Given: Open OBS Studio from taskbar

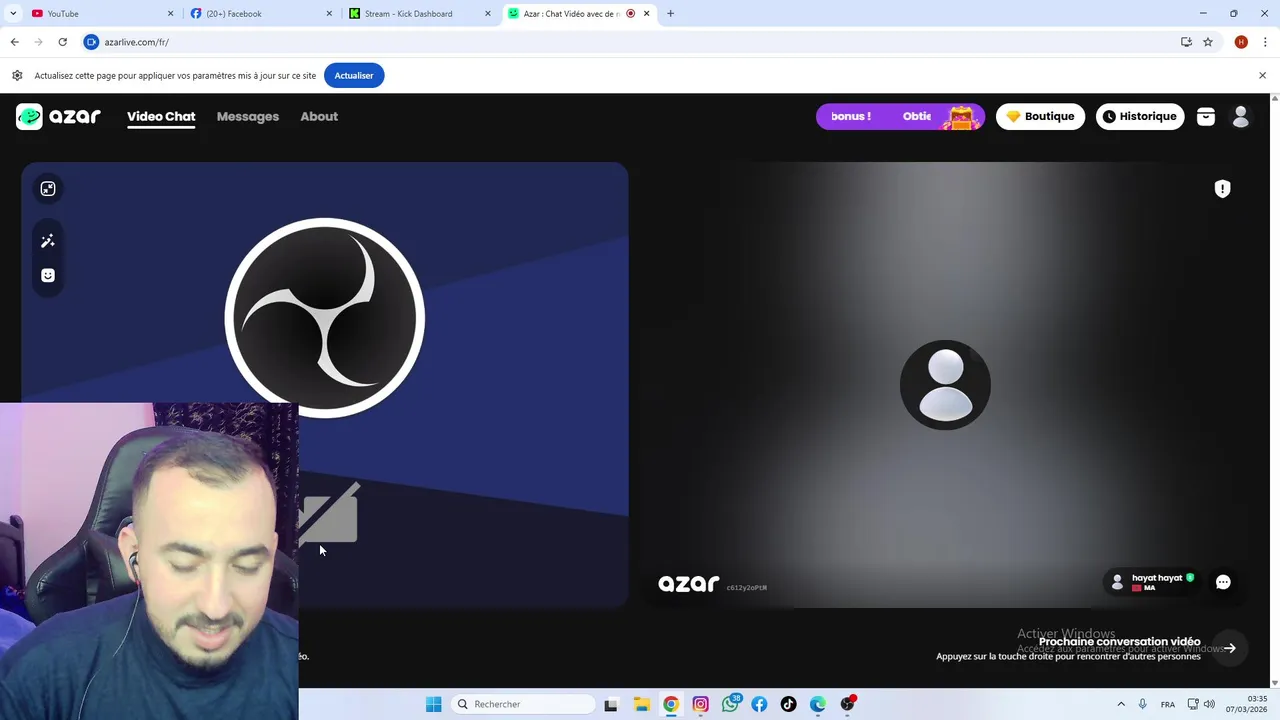Looking at the screenshot, I should (x=848, y=704).
